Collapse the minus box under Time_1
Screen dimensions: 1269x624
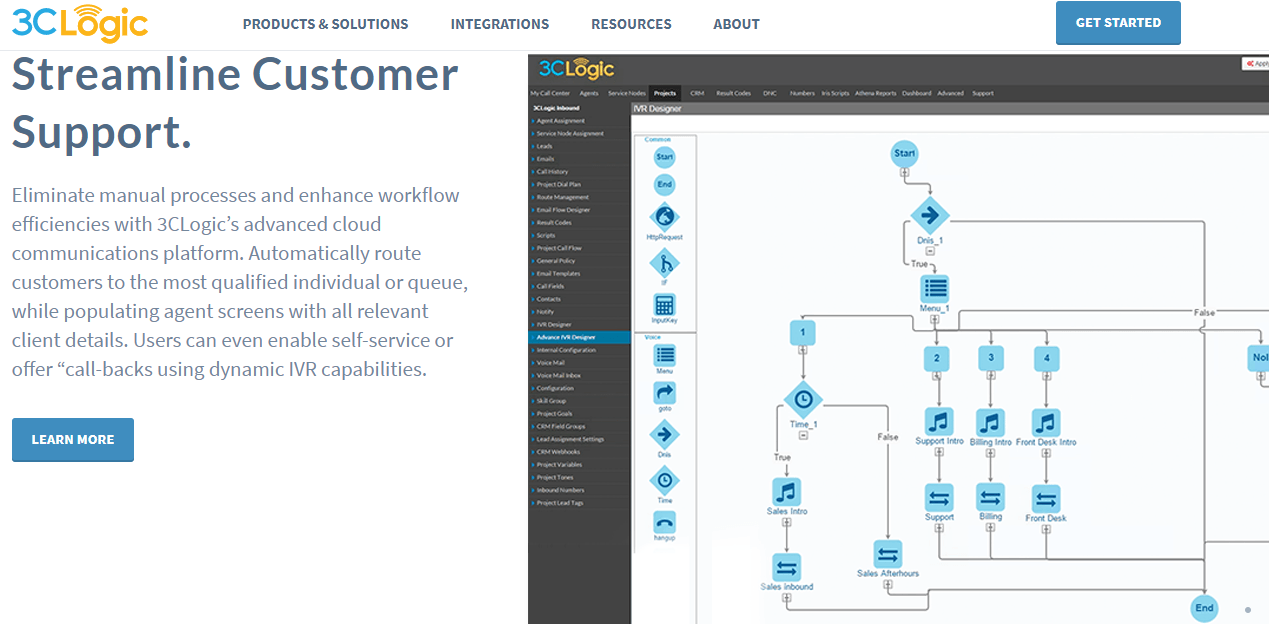(x=802, y=436)
